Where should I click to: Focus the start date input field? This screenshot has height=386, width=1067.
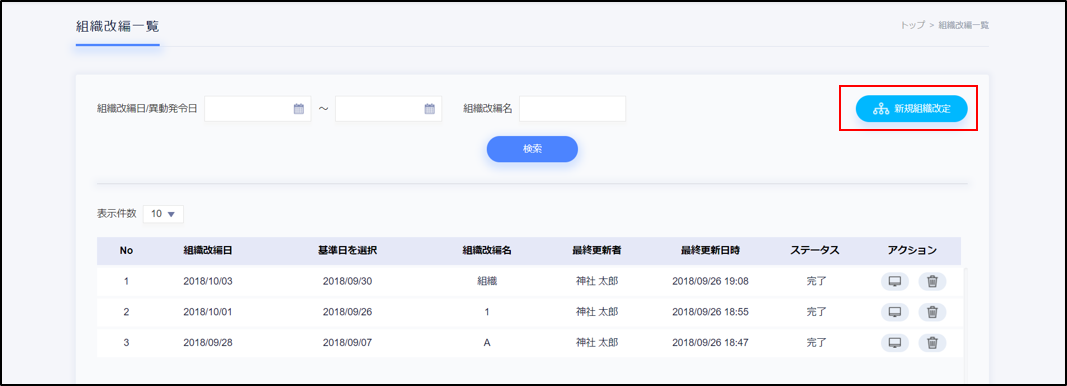pos(258,109)
